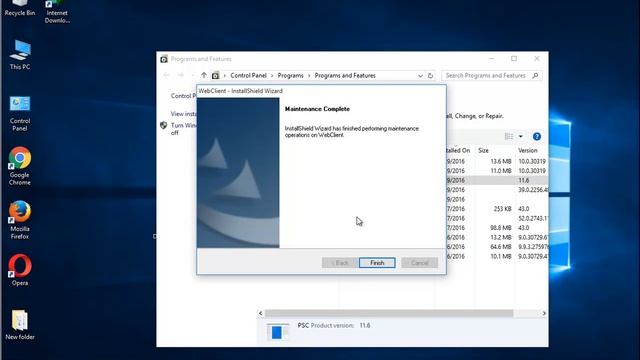The image size is (640, 360).
Task: Select Programs in the breadcrumb path
Action: (290, 76)
